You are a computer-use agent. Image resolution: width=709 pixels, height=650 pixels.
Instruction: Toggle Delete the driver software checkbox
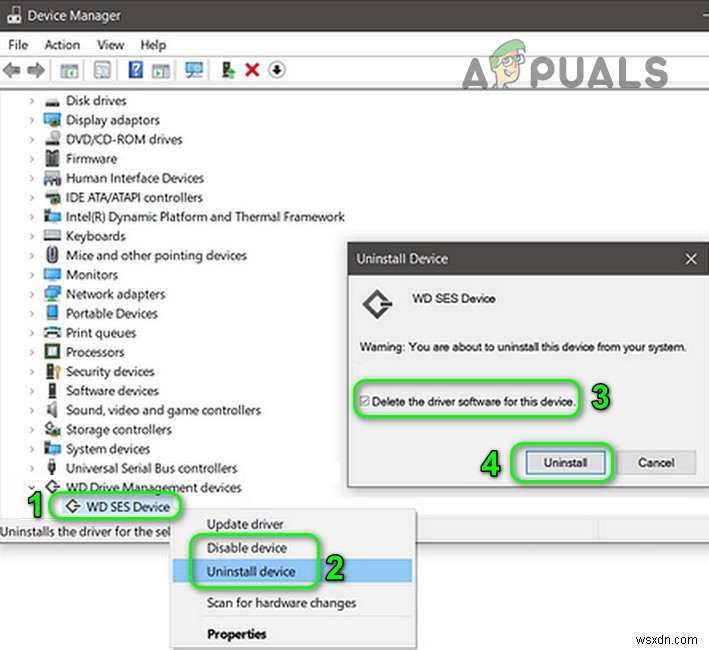(x=364, y=400)
